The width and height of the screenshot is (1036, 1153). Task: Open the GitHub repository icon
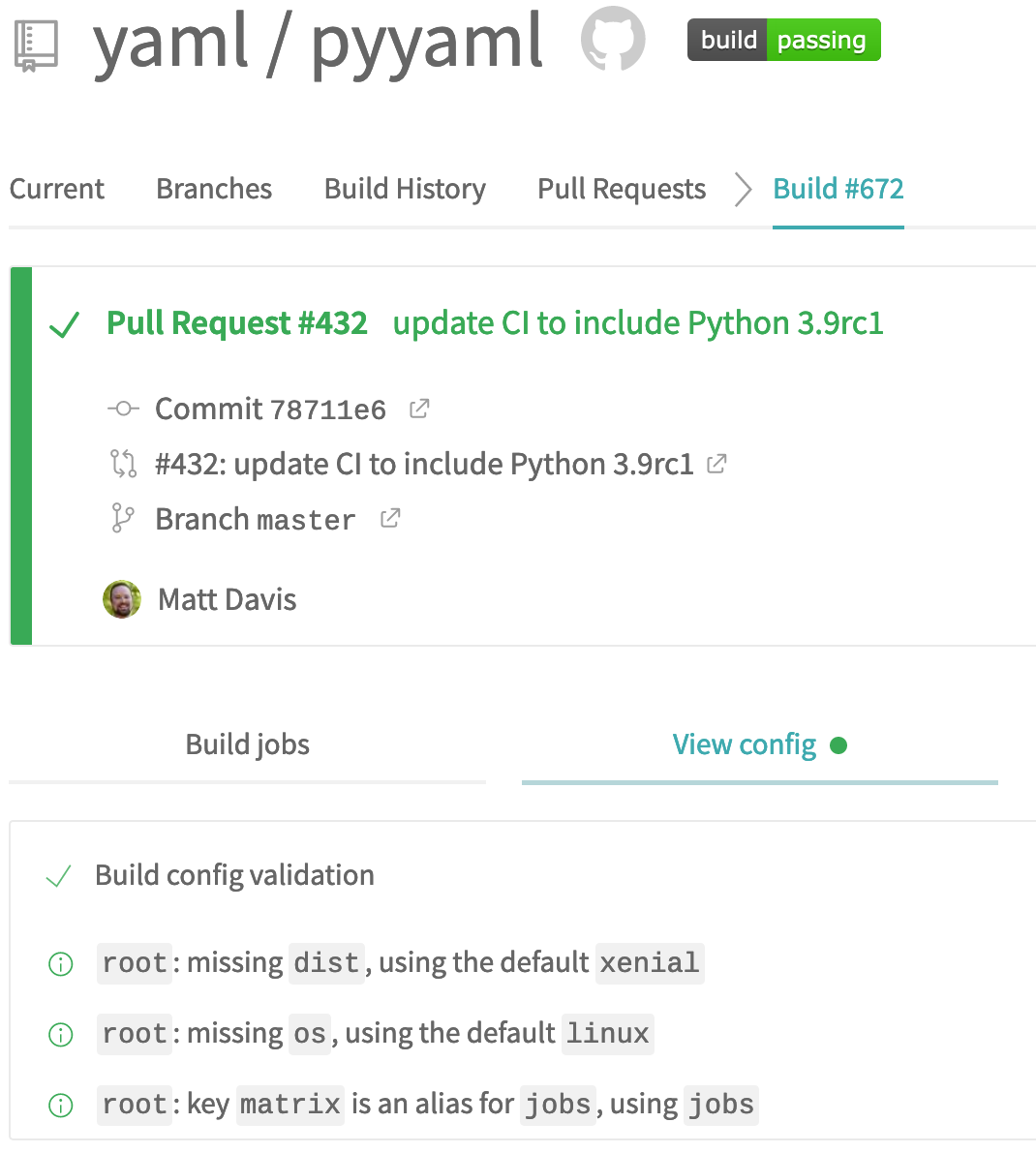[613, 39]
